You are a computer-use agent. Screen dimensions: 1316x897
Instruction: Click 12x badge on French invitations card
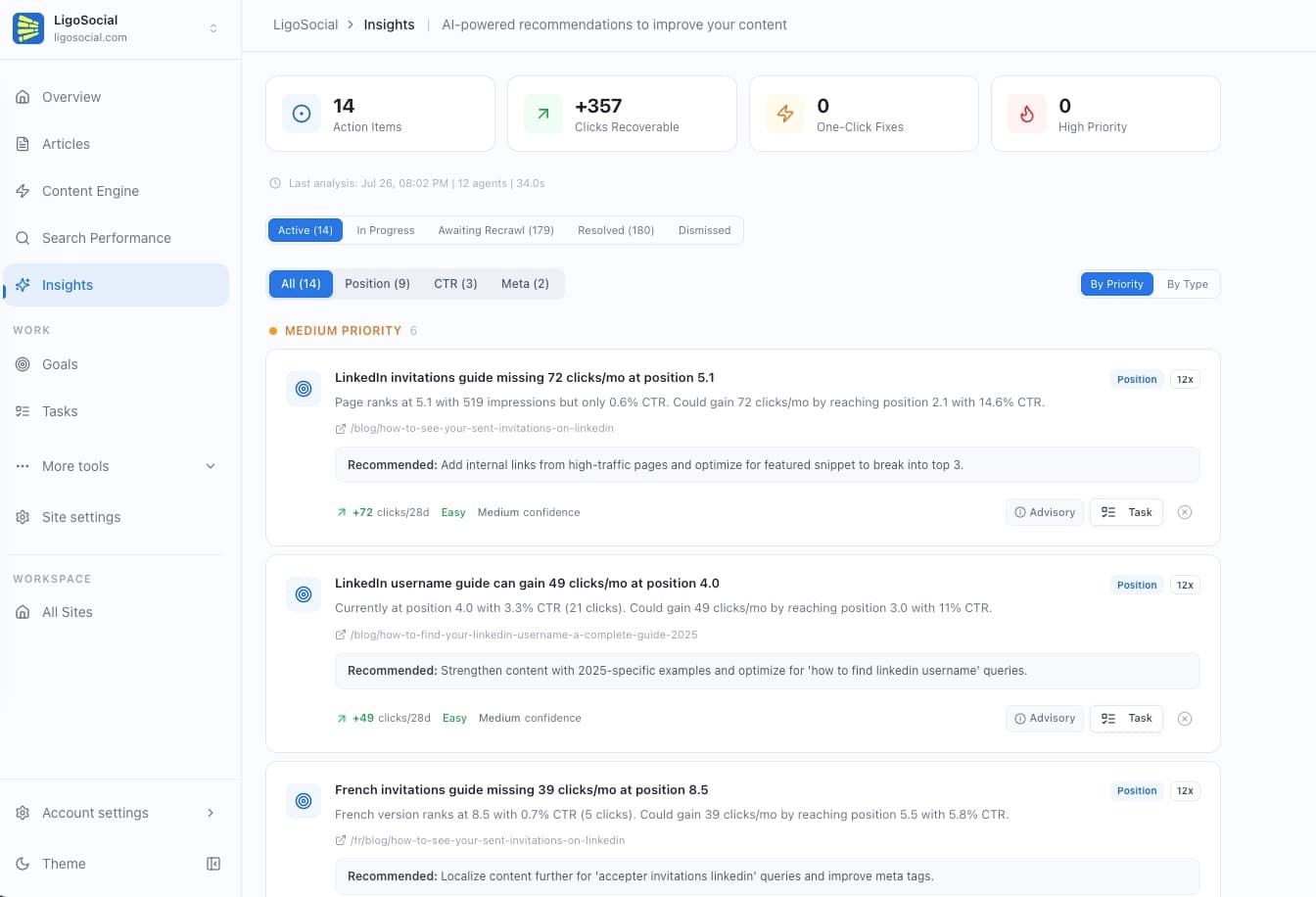pos(1185,790)
